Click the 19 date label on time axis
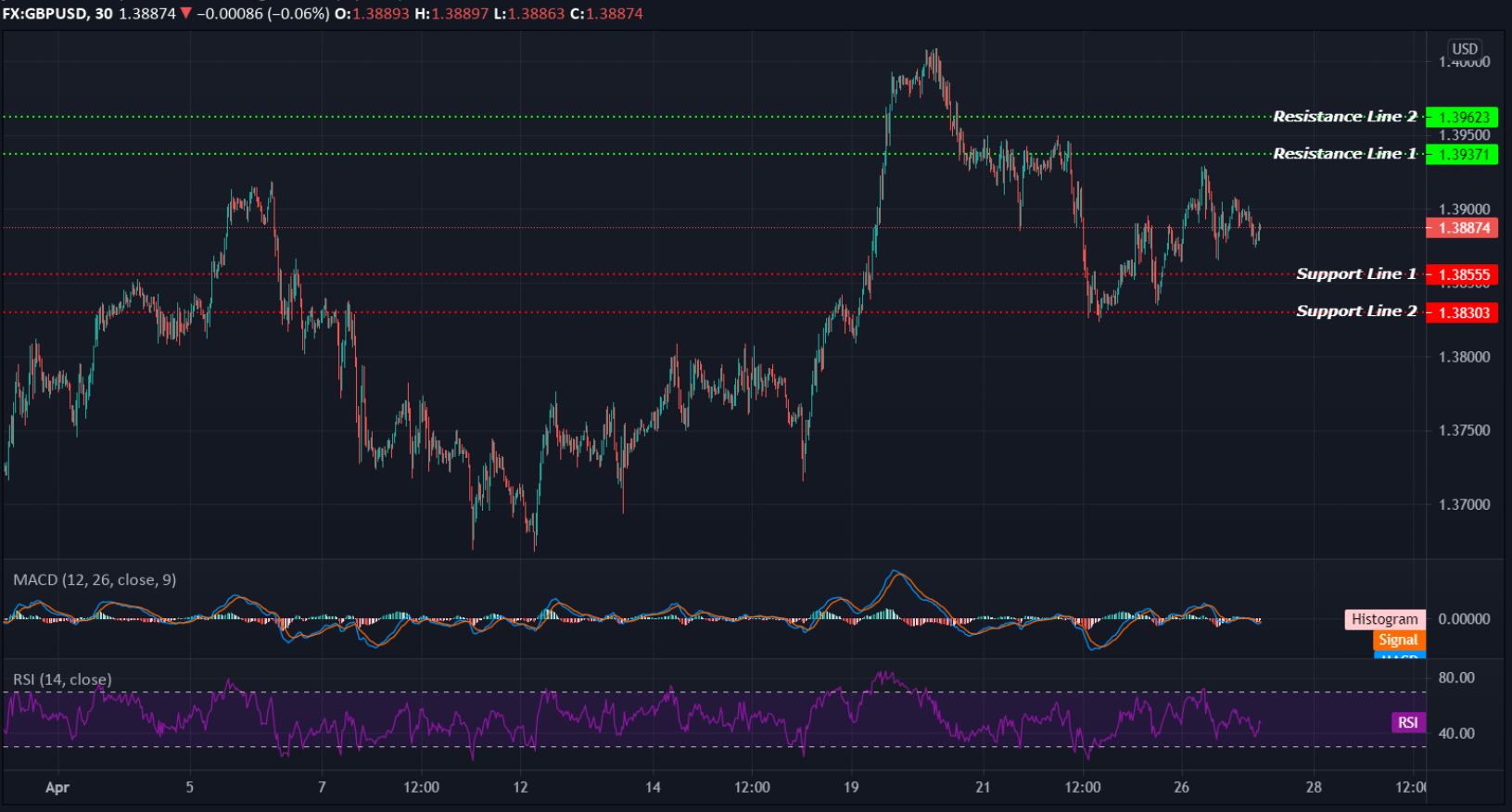This screenshot has height=812, width=1512. pyautogui.click(x=851, y=788)
